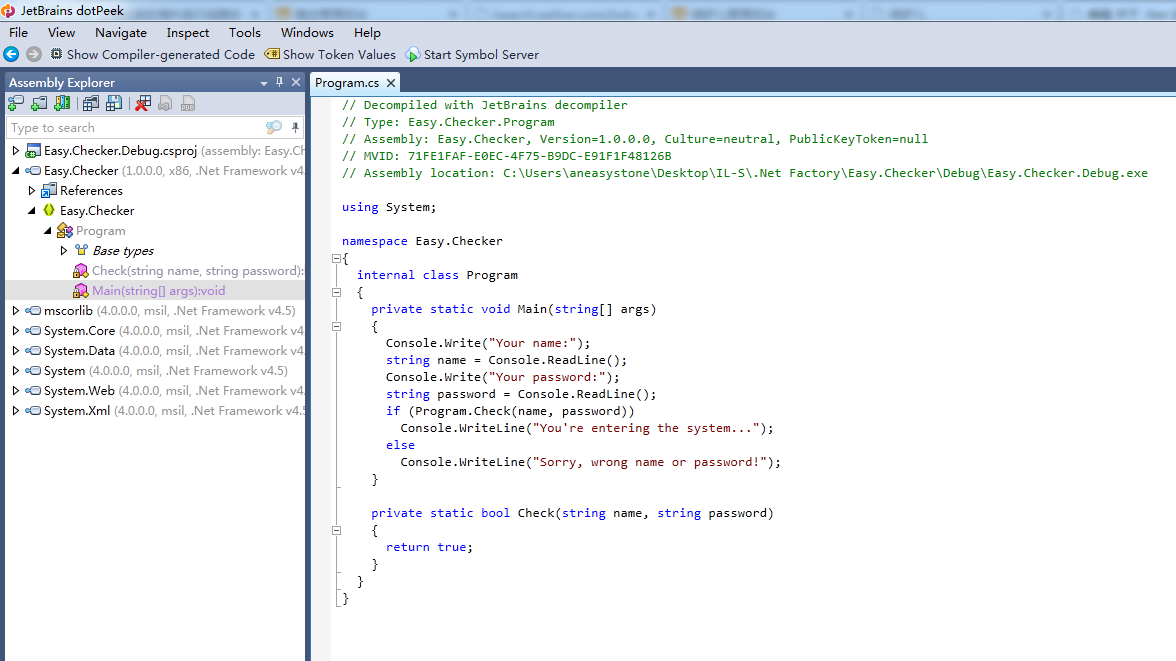Image resolution: width=1176 pixels, height=661 pixels.
Task: Open the File menu
Action: click(18, 32)
